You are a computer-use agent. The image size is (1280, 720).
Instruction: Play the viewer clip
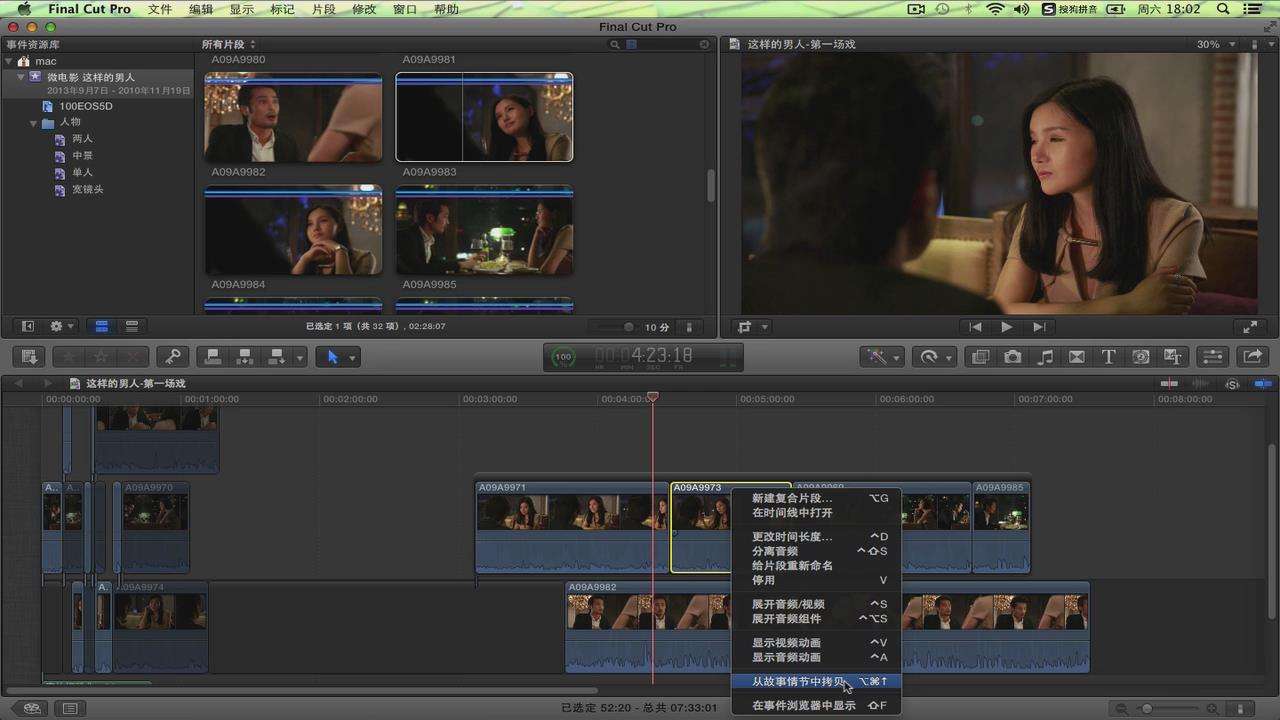pos(1007,327)
